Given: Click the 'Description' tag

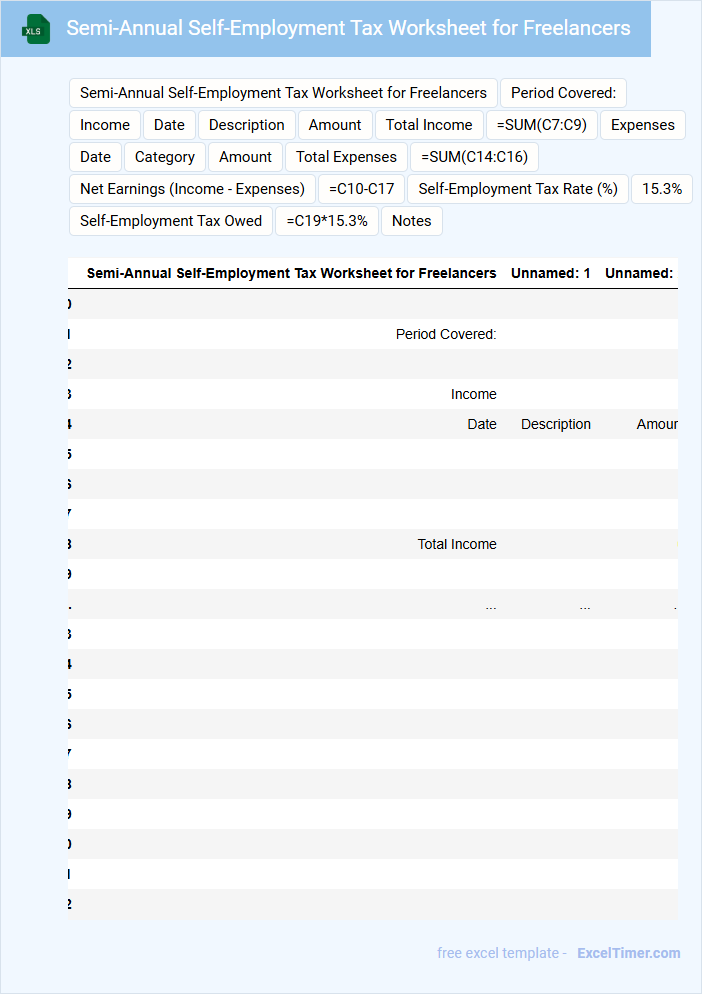Looking at the screenshot, I should (247, 125).
